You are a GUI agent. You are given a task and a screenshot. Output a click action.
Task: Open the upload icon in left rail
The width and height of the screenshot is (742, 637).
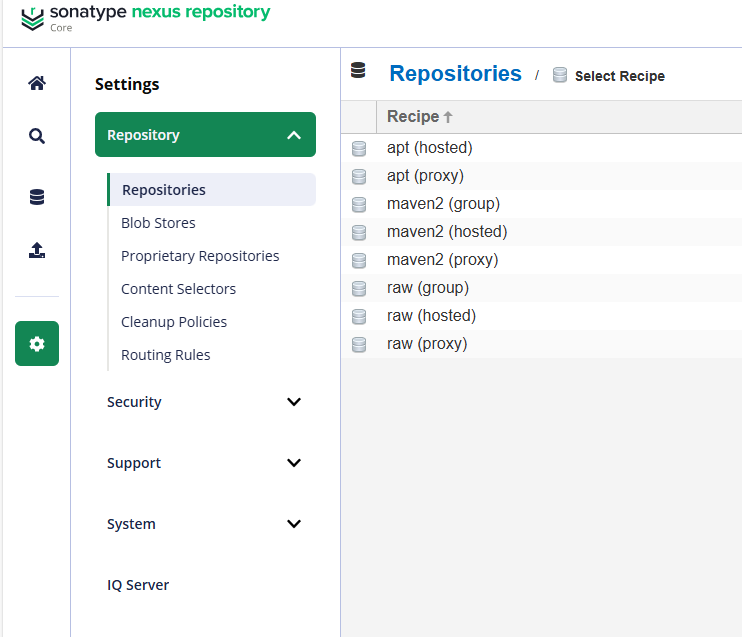pyautogui.click(x=37, y=251)
